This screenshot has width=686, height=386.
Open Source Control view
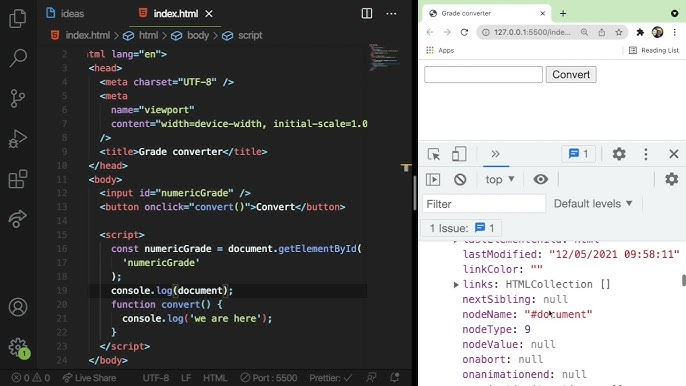pyautogui.click(x=18, y=98)
